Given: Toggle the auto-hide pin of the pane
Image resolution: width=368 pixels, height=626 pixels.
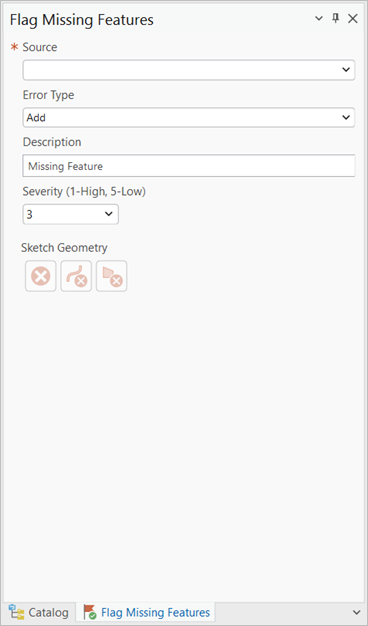Looking at the screenshot, I should [x=336, y=18].
